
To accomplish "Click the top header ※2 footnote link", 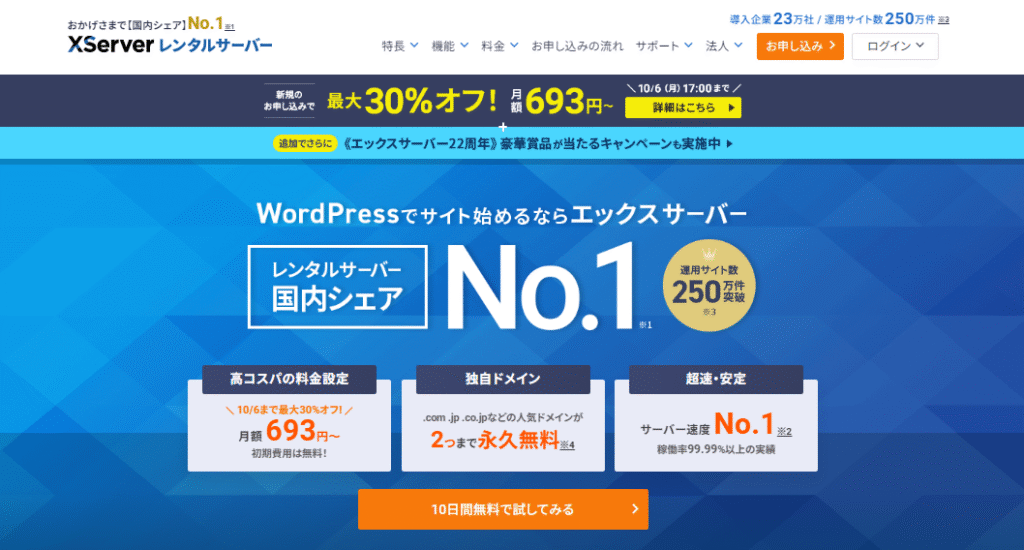I will pyautogui.click(x=944, y=20).
